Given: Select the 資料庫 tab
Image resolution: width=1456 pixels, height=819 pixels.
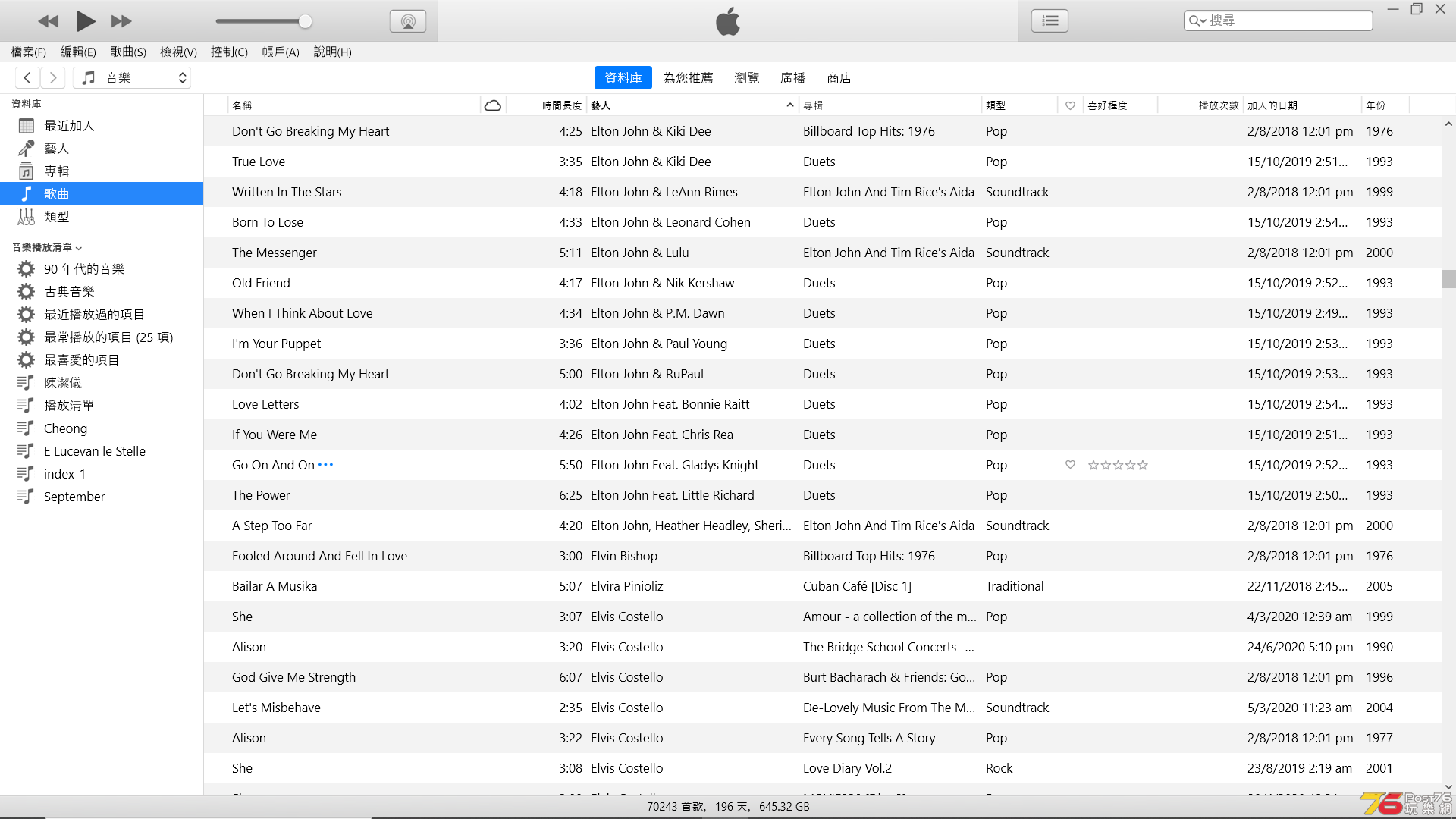Looking at the screenshot, I should point(623,77).
